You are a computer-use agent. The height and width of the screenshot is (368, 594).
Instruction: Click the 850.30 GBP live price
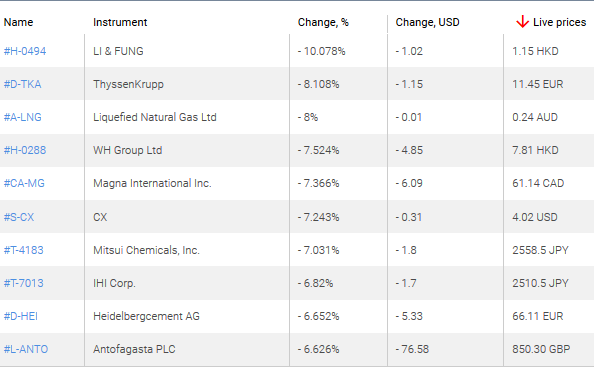tap(541, 349)
